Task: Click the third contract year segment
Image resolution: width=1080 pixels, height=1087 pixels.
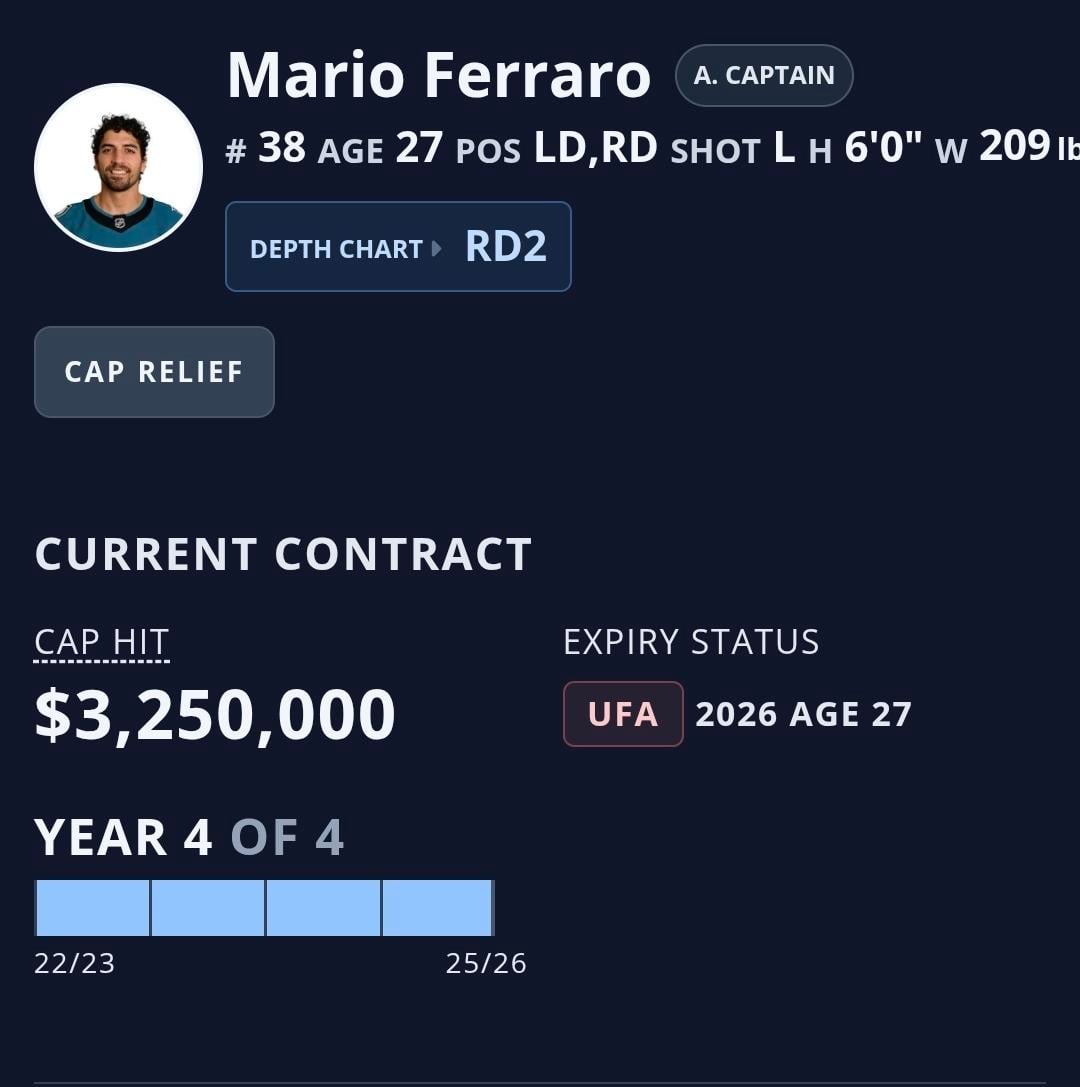Action: pyautogui.click(x=323, y=908)
